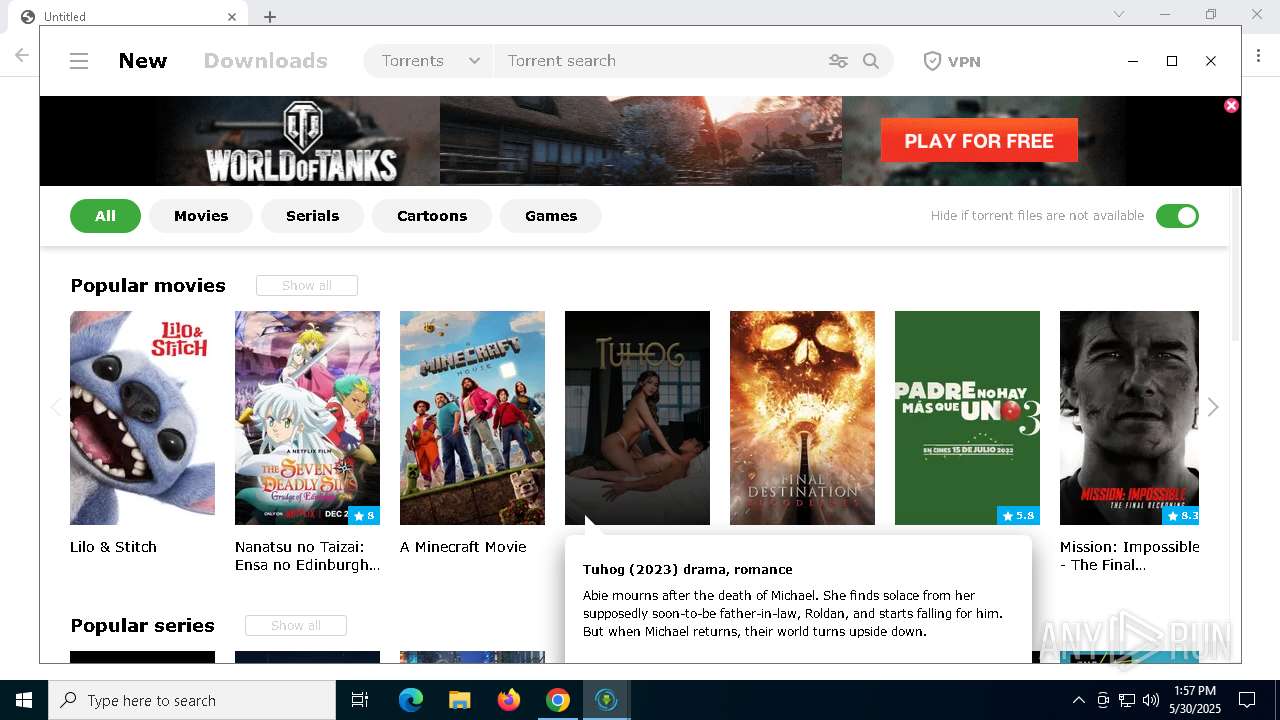Launch Microsoft Edge from the taskbar
The width and height of the screenshot is (1280, 720).
coord(411,700)
